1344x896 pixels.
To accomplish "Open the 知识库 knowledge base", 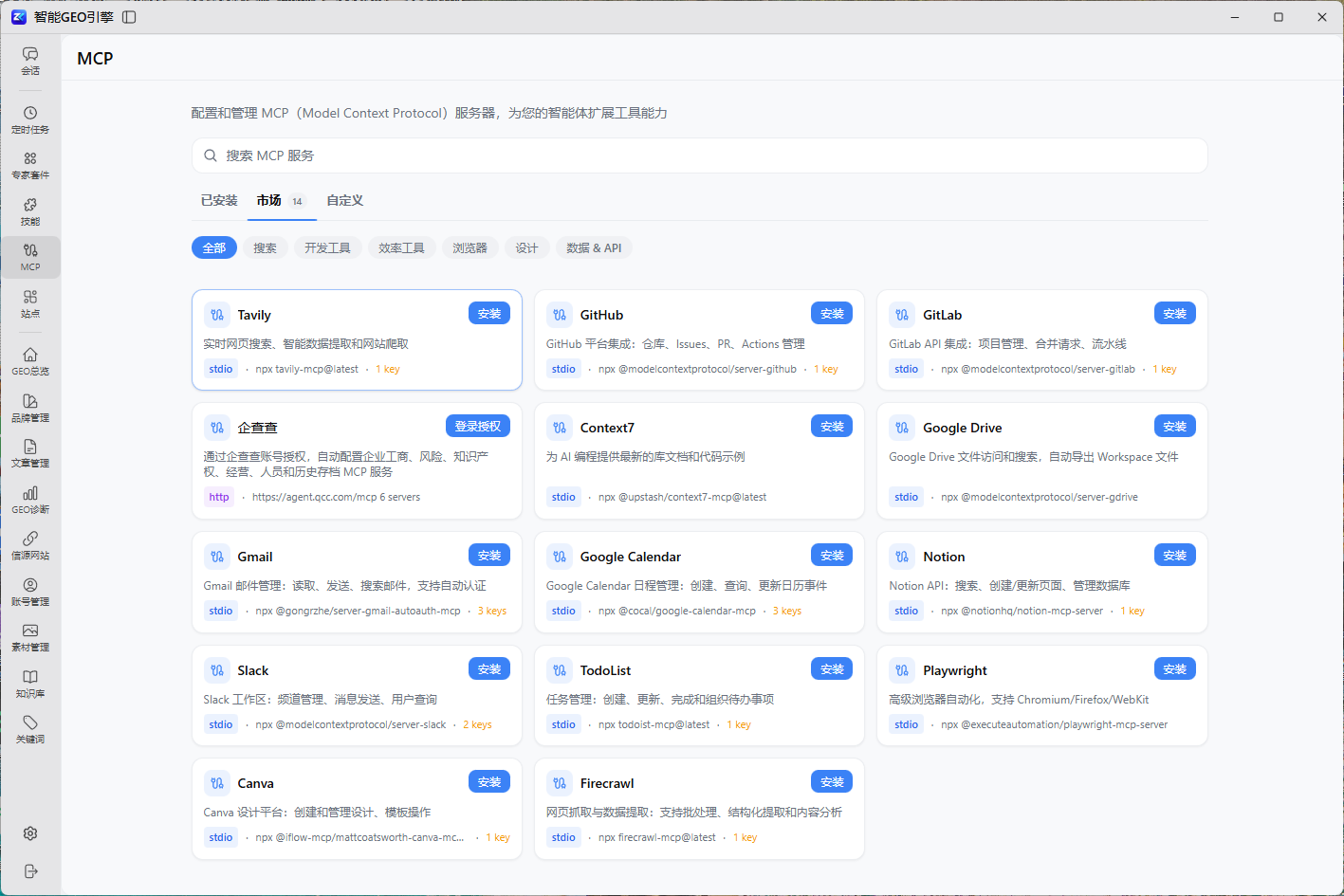I will tap(30, 684).
